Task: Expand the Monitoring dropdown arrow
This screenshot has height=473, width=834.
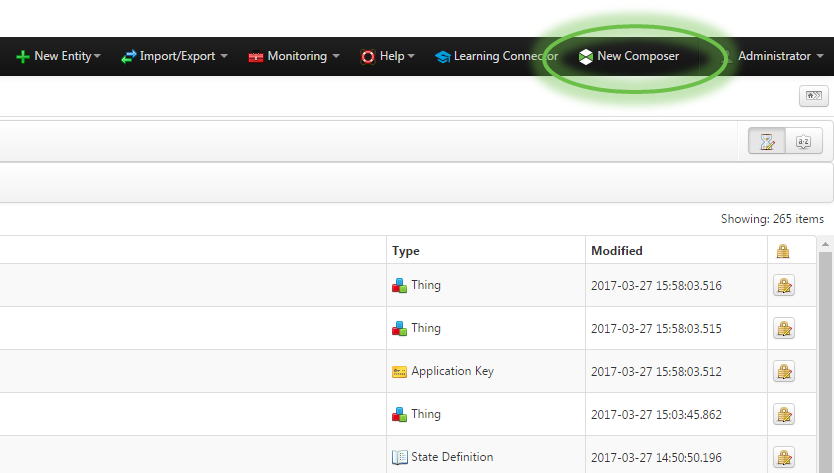Action: [336, 56]
